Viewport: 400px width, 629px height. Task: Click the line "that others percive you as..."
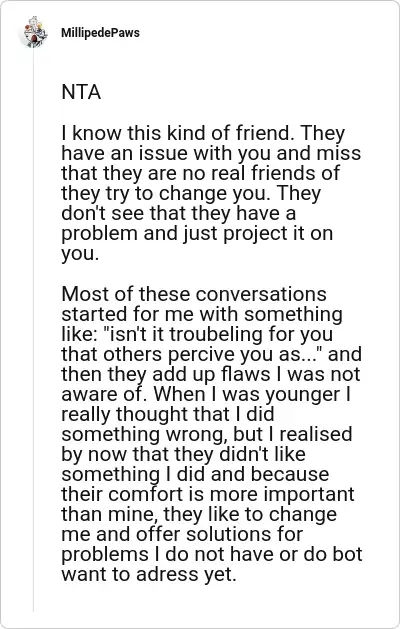pos(193,354)
